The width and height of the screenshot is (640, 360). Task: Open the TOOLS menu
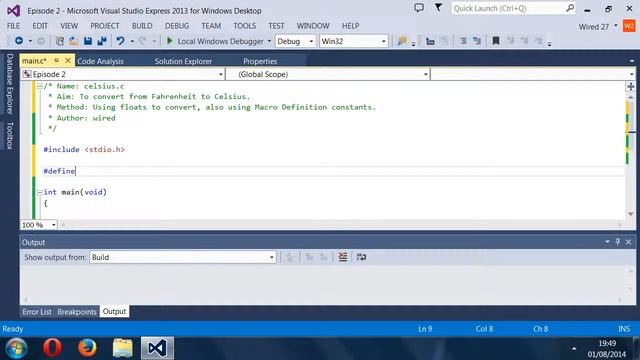coord(244,26)
